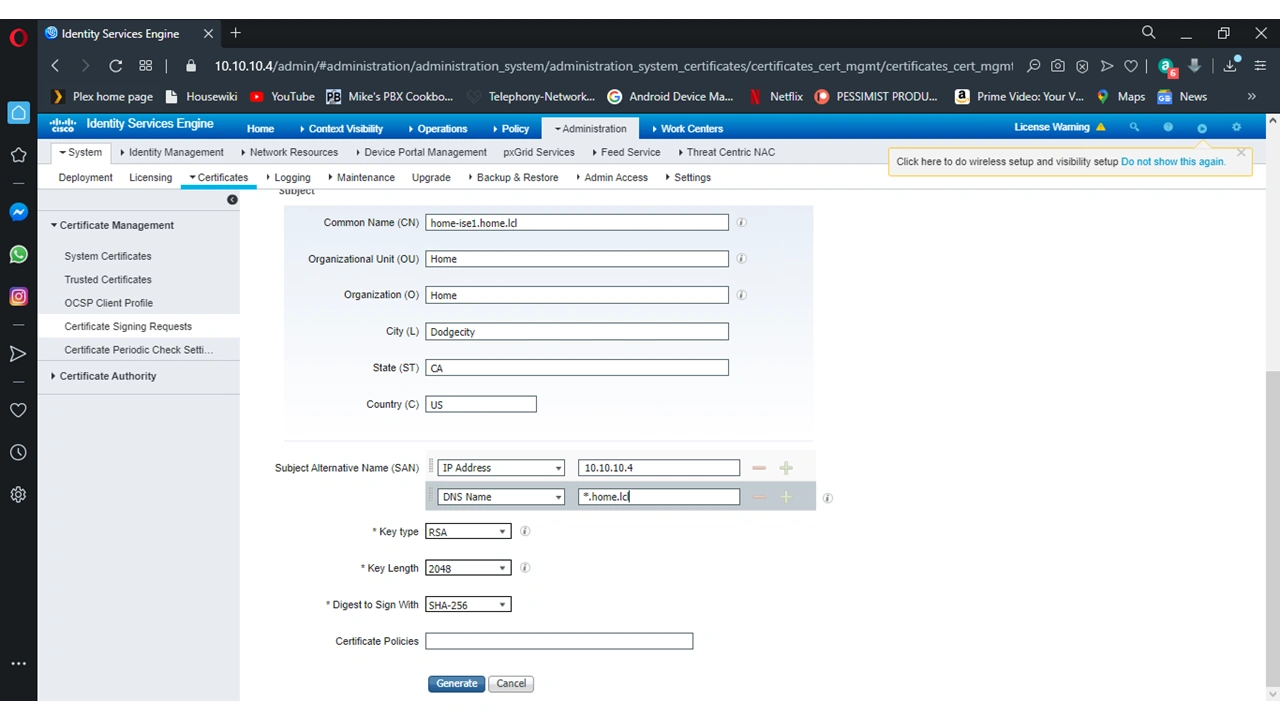
Task: Open My Flow arrow icon in sidebar
Action: tap(18, 353)
